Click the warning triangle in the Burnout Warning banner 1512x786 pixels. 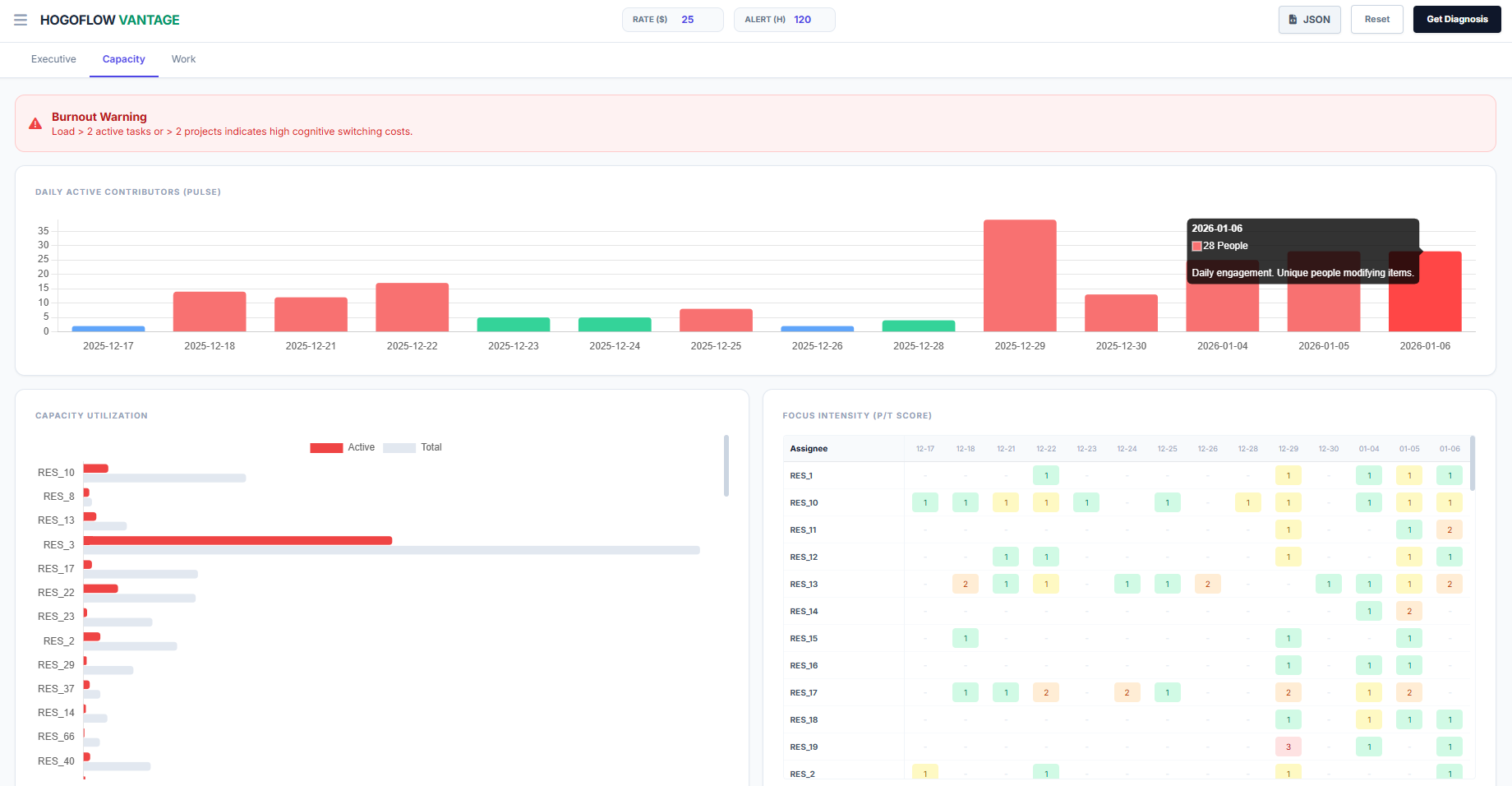pos(35,123)
